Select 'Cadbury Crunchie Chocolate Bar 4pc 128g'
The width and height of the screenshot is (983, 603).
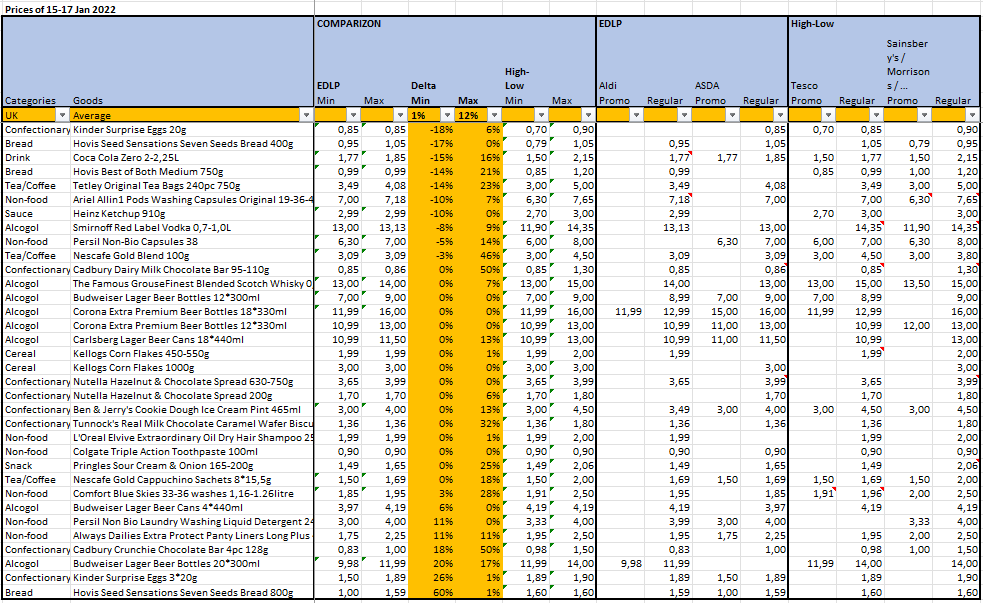[x=171, y=550]
